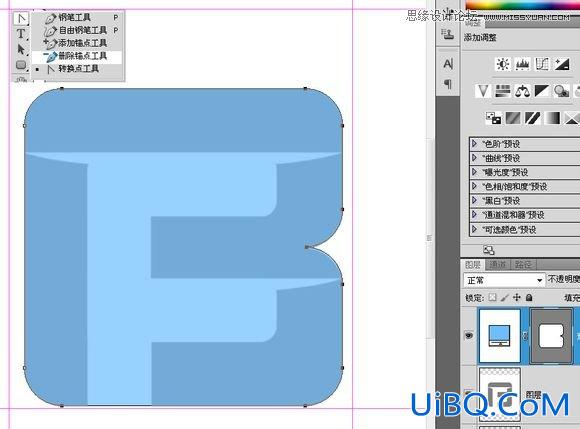Screen dimensions: 580x429
Task: Hide the selected shape layer eye icon
Action: coord(469,336)
